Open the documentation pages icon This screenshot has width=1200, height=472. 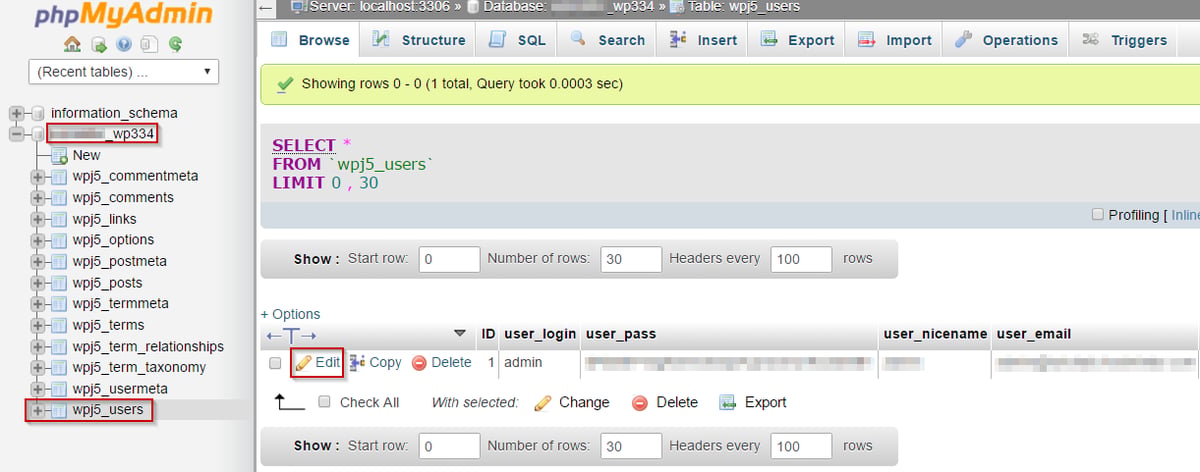149,44
